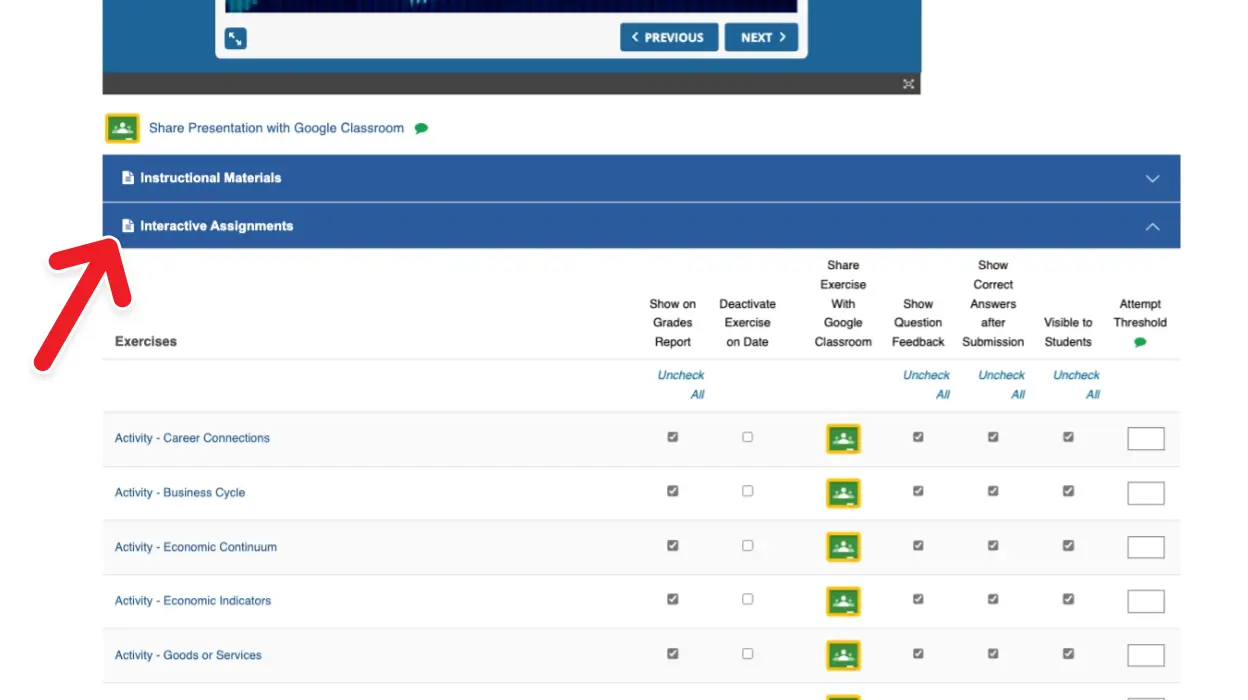The width and height of the screenshot is (1248, 700).
Task: Click the Deactivate Exercise on Date column header
Action: (747, 323)
